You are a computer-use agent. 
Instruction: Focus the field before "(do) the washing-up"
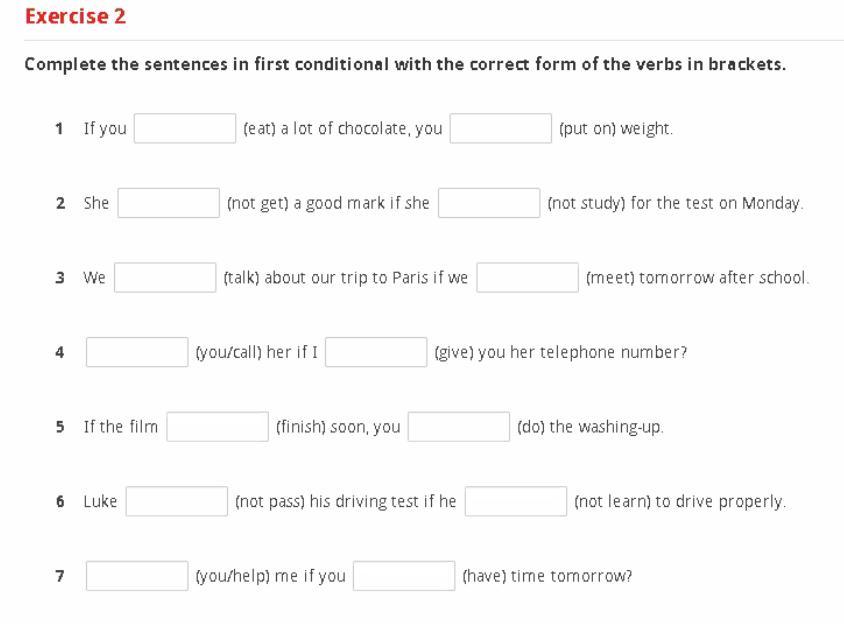(x=459, y=427)
